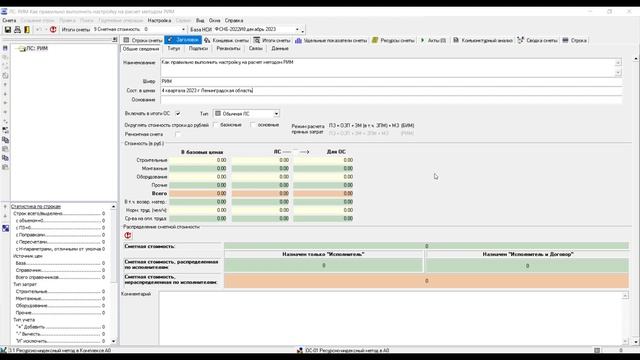Select the ЛС: РИМ tree node
Image resolution: width=640 pixels, height=360 pixels.
point(37,48)
